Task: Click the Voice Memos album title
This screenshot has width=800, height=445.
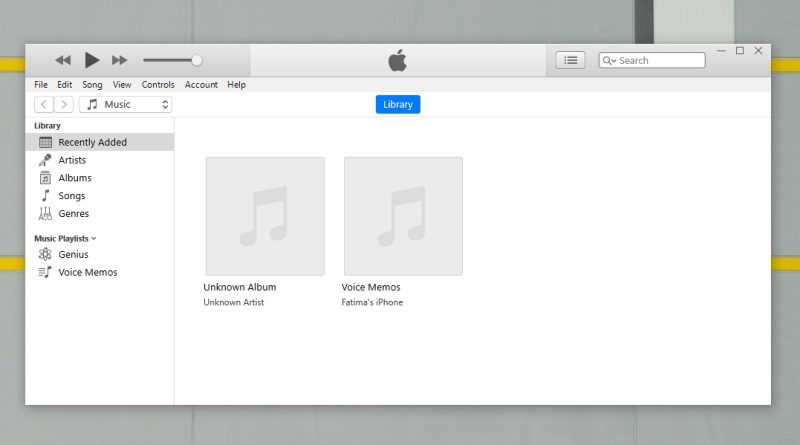Action: (371, 287)
